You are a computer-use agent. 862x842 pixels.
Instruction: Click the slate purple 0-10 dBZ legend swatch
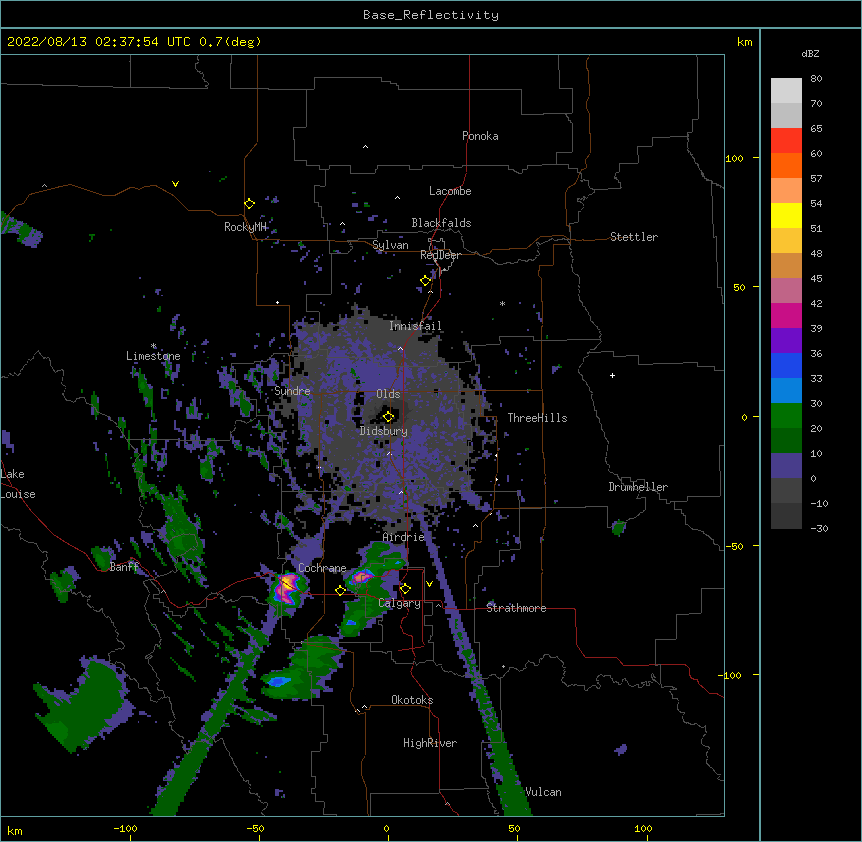point(786,466)
